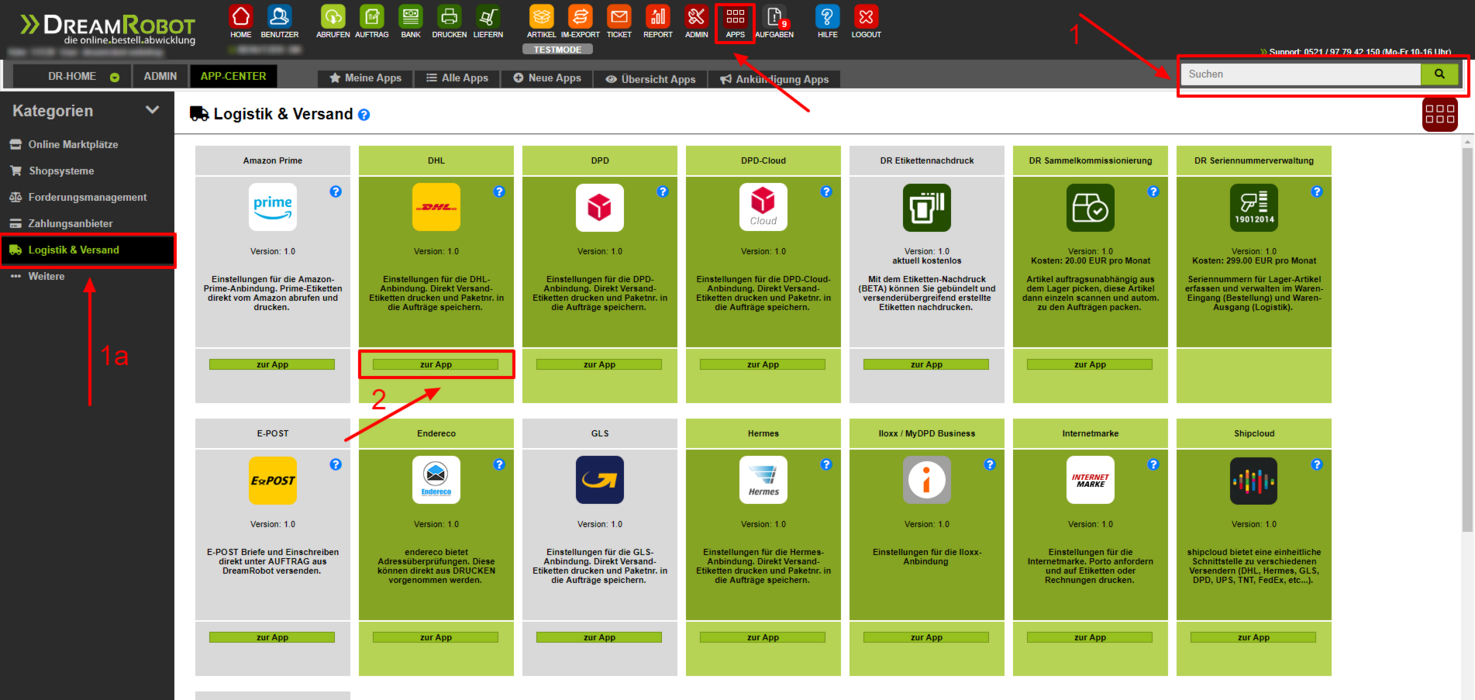Click zur App button on Hermes card
Screen dimensions: 1475x700
pyautogui.click(x=763, y=638)
